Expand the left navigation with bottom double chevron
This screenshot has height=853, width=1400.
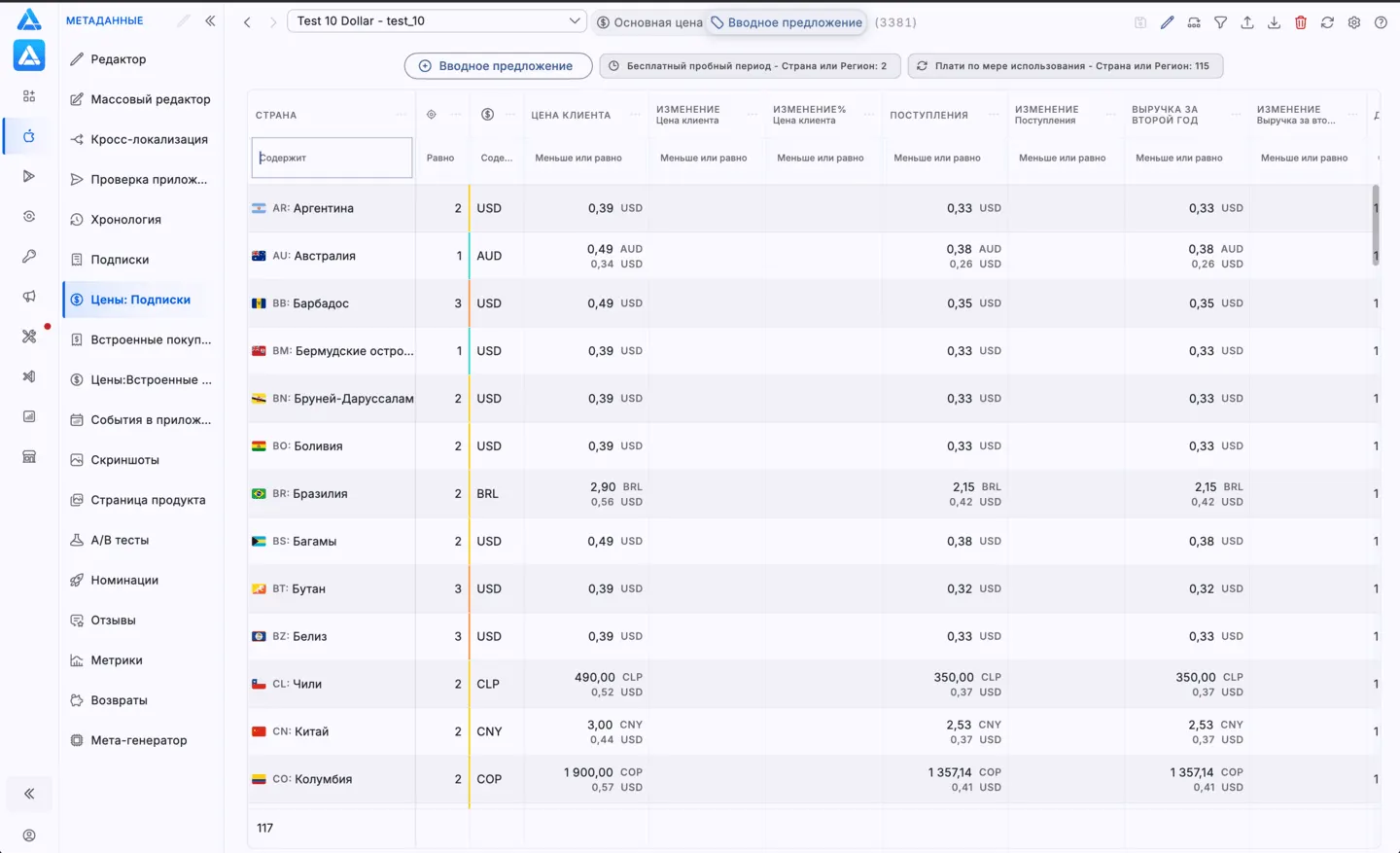click(29, 794)
